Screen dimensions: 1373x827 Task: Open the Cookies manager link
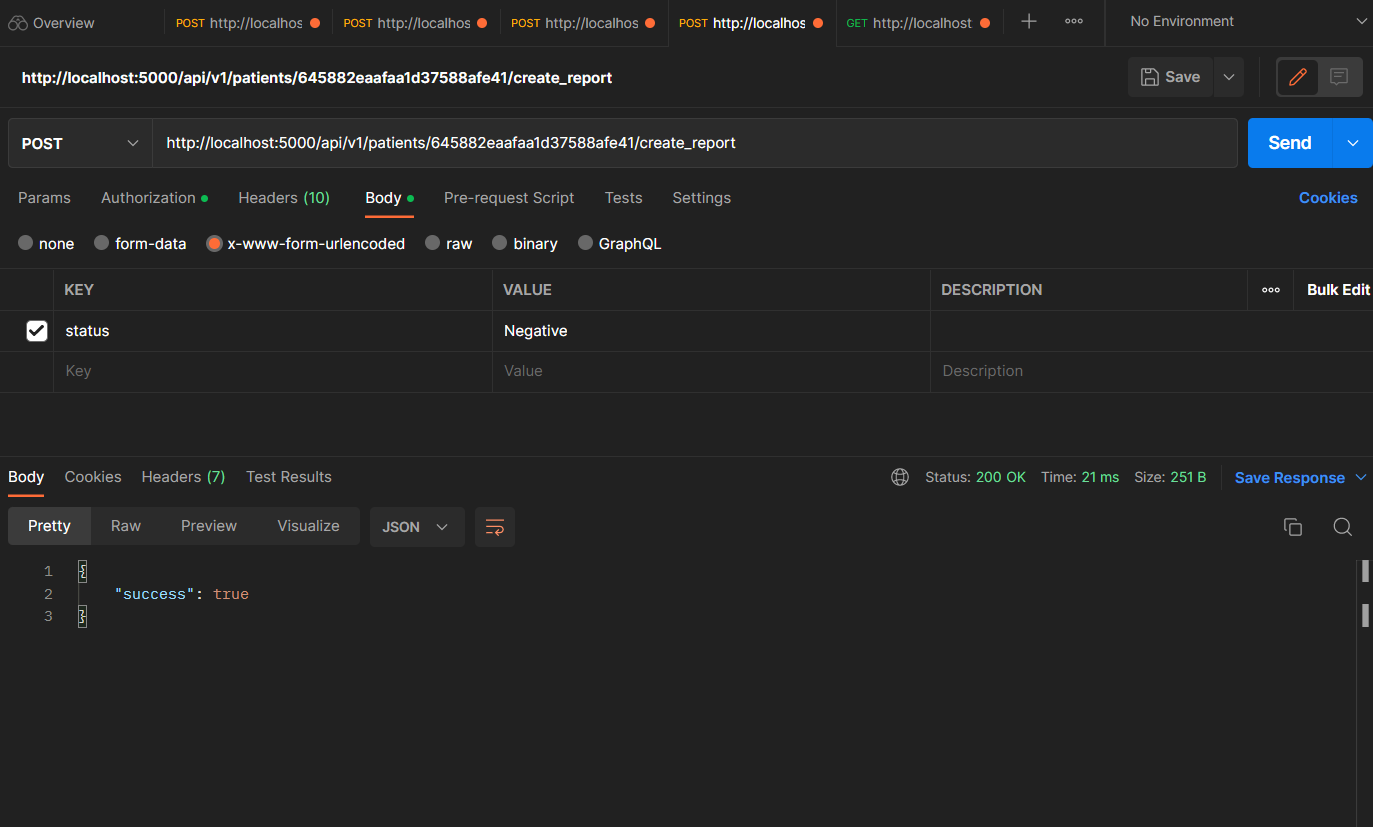[x=1327, y=197]
